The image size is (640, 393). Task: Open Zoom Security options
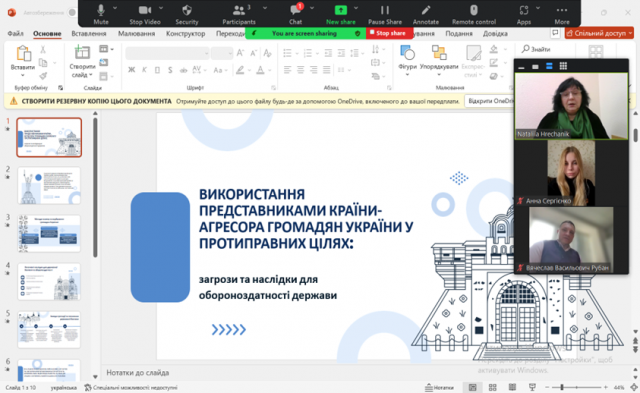tap(187, 14)
